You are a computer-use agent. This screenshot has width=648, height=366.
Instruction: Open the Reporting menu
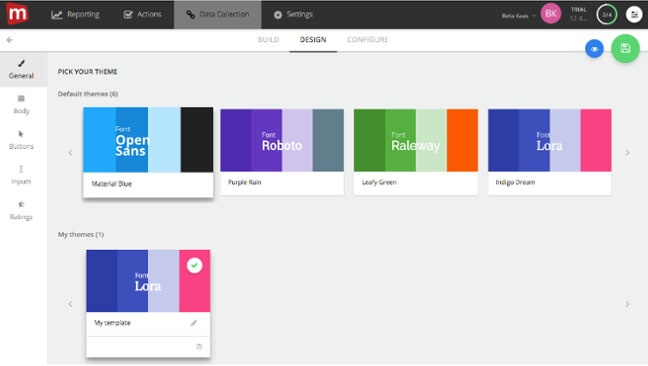pos(75,14)
